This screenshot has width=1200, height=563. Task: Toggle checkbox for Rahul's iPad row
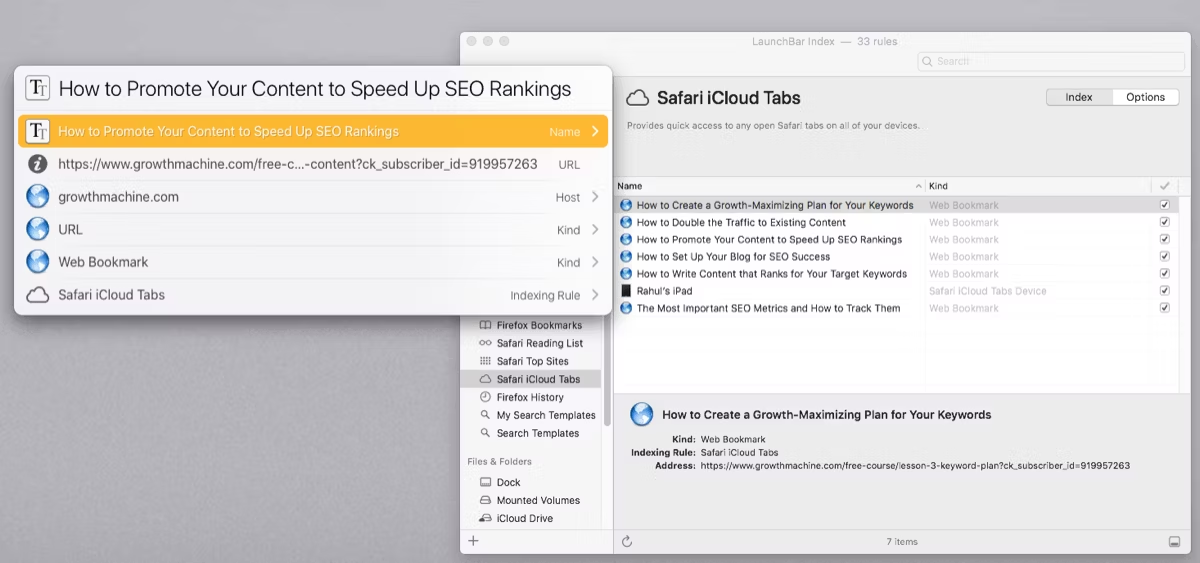coord(1164,290)
